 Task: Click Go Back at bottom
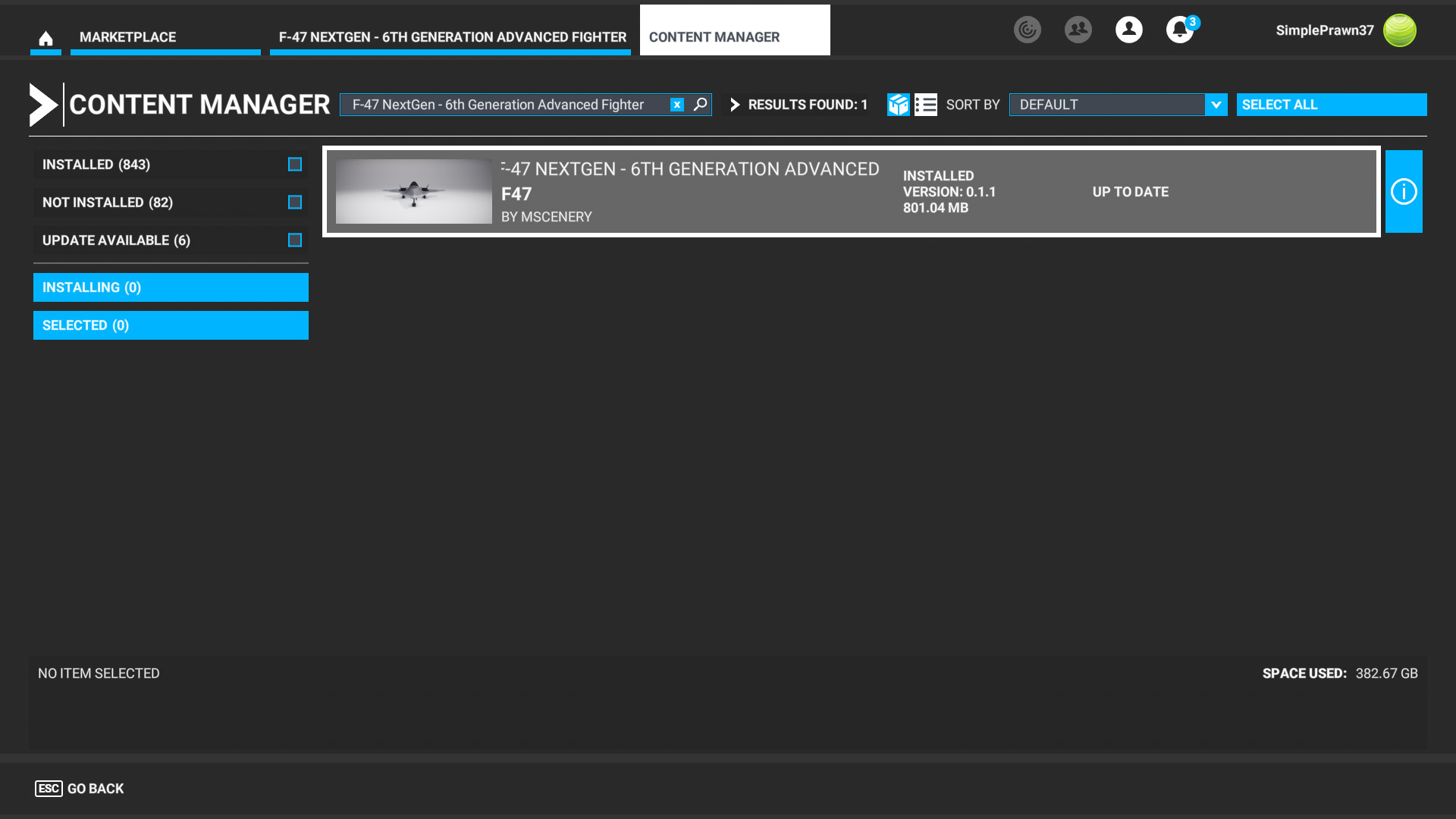80,789
